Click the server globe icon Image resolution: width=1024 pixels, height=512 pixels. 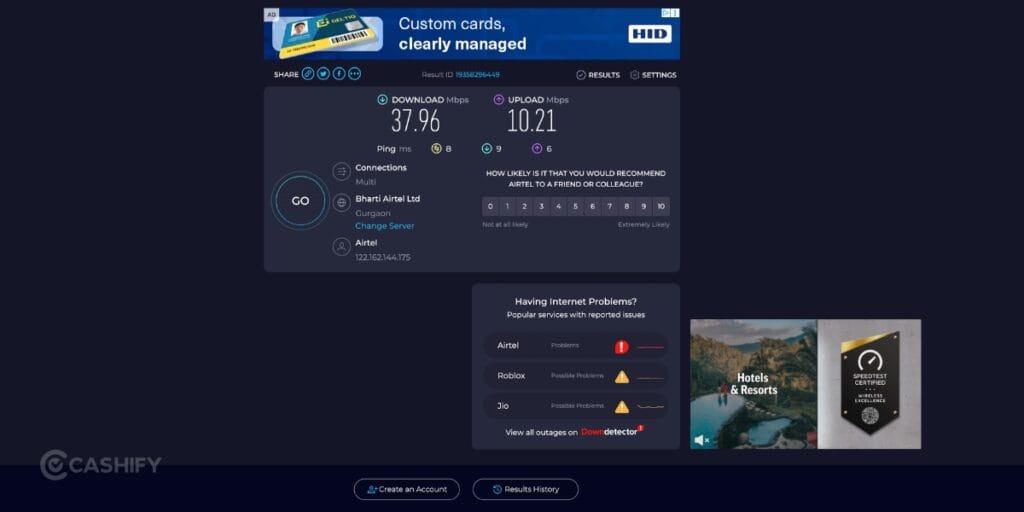(342, 202)
